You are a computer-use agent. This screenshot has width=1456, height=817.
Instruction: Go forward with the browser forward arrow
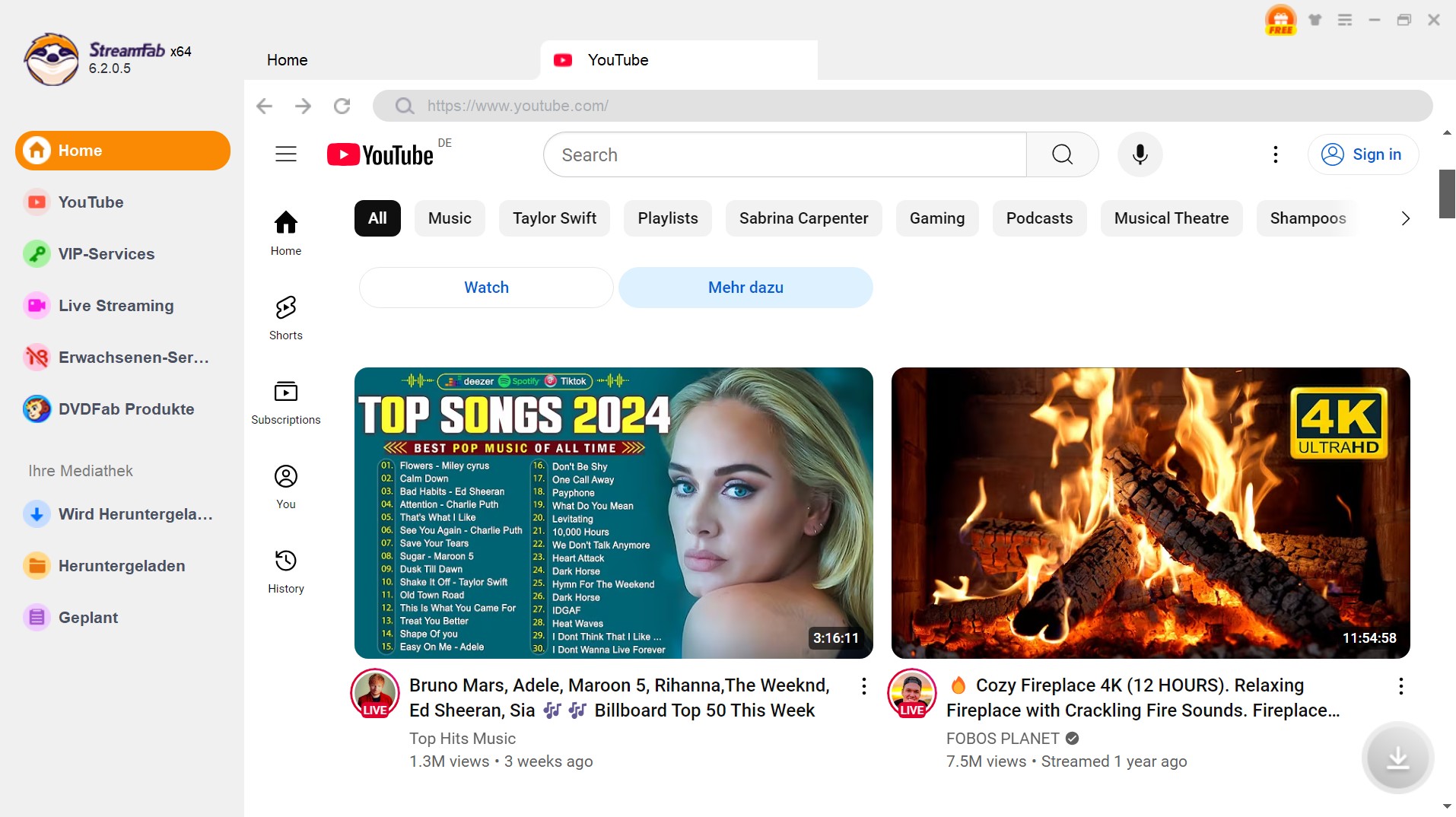tap(303, 106)
